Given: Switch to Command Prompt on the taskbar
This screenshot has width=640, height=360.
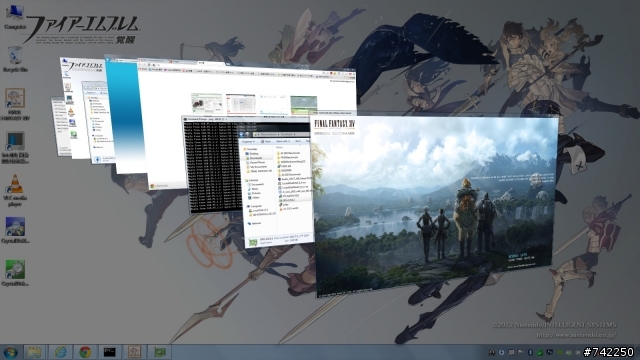Looking at the screenshot, I should [x=109, y=352].
